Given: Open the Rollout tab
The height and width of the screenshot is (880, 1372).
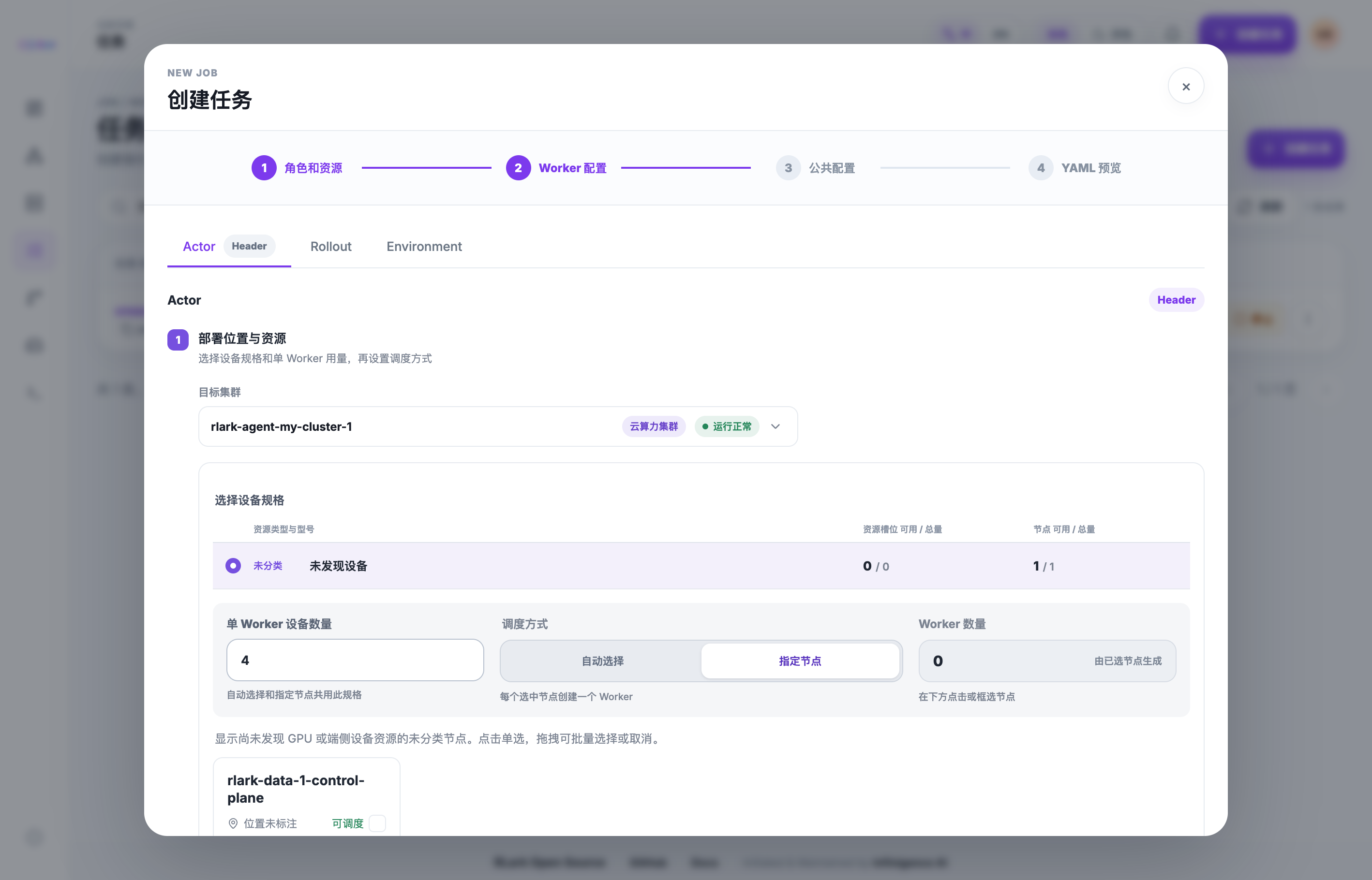Looking at the screenshot, I should click(331, 246).
